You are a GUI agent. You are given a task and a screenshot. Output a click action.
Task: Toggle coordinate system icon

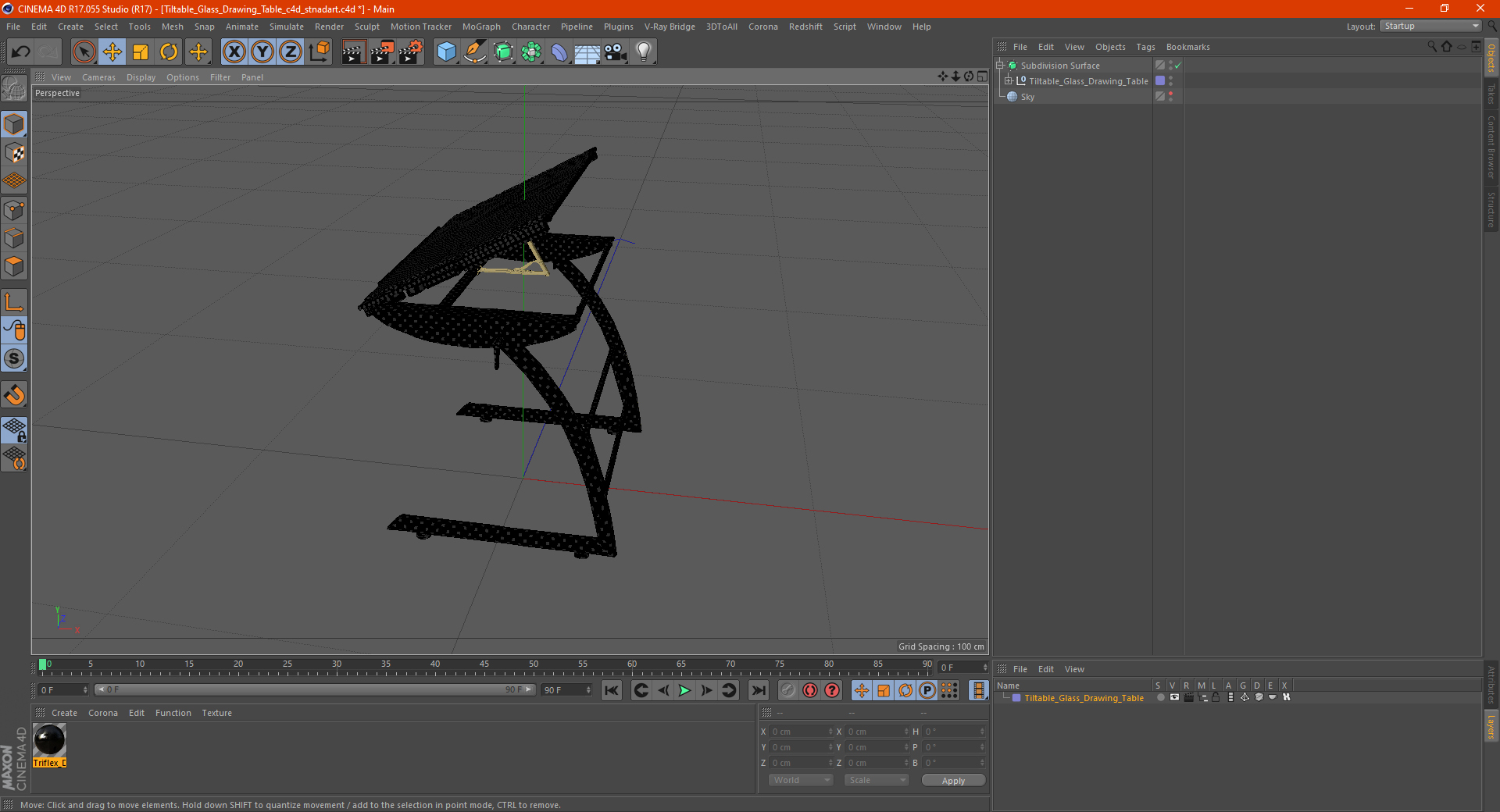(x=319, y=52)
